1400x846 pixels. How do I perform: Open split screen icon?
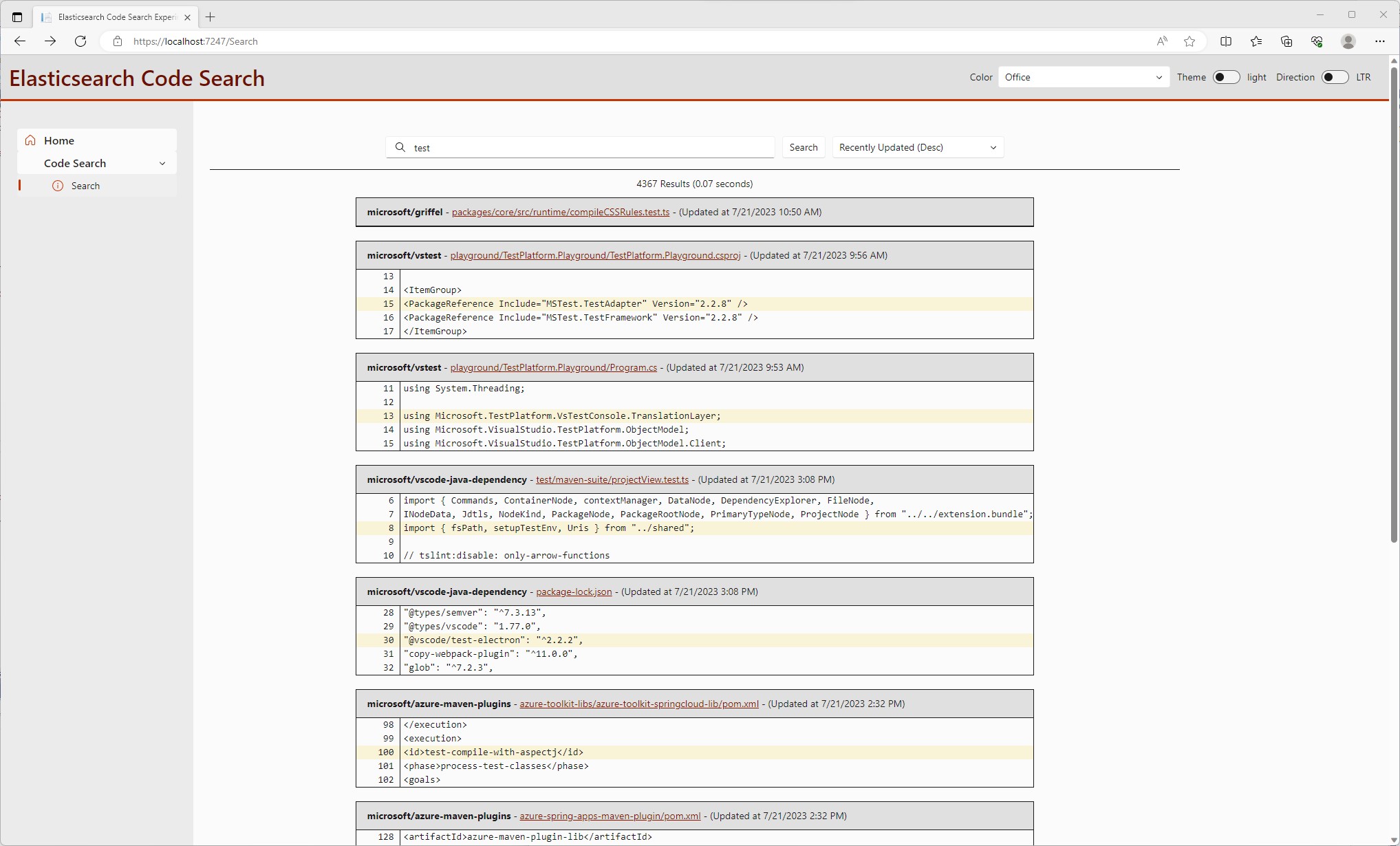click(1225, 41)
